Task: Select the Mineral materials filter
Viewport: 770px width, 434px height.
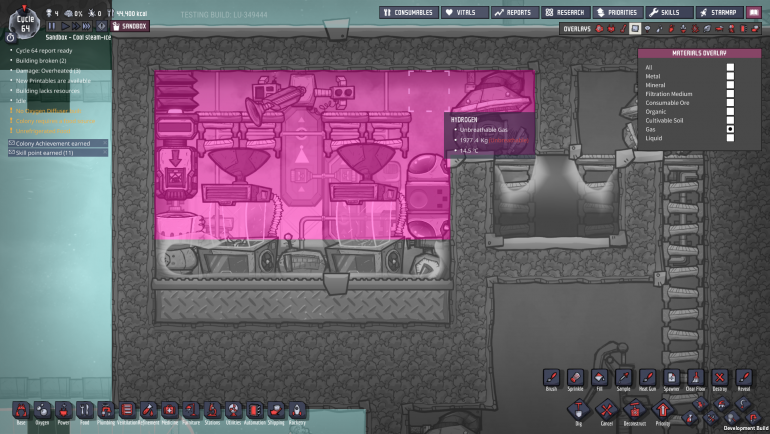Action: 730,85
